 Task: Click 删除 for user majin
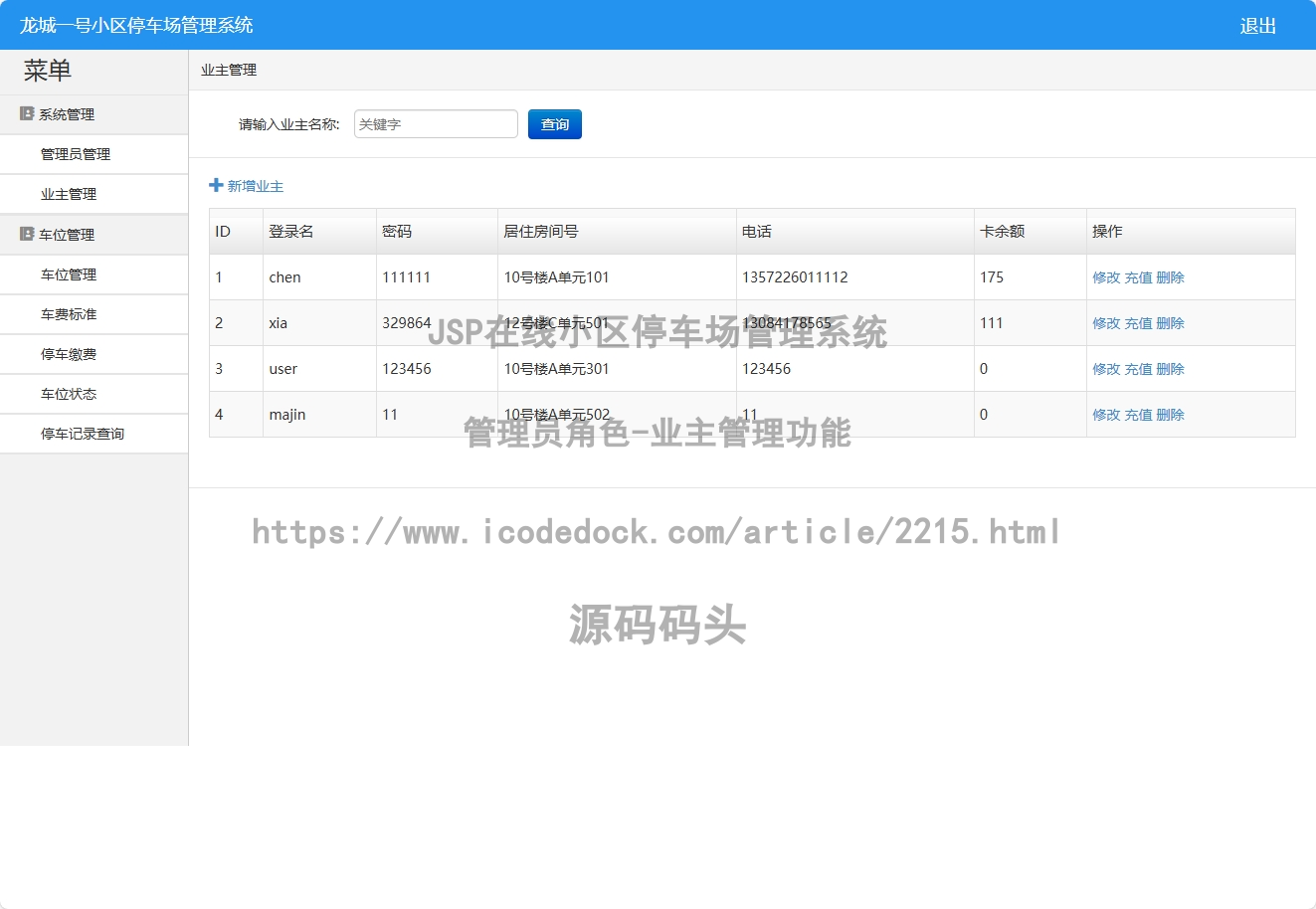point(1170,415)
